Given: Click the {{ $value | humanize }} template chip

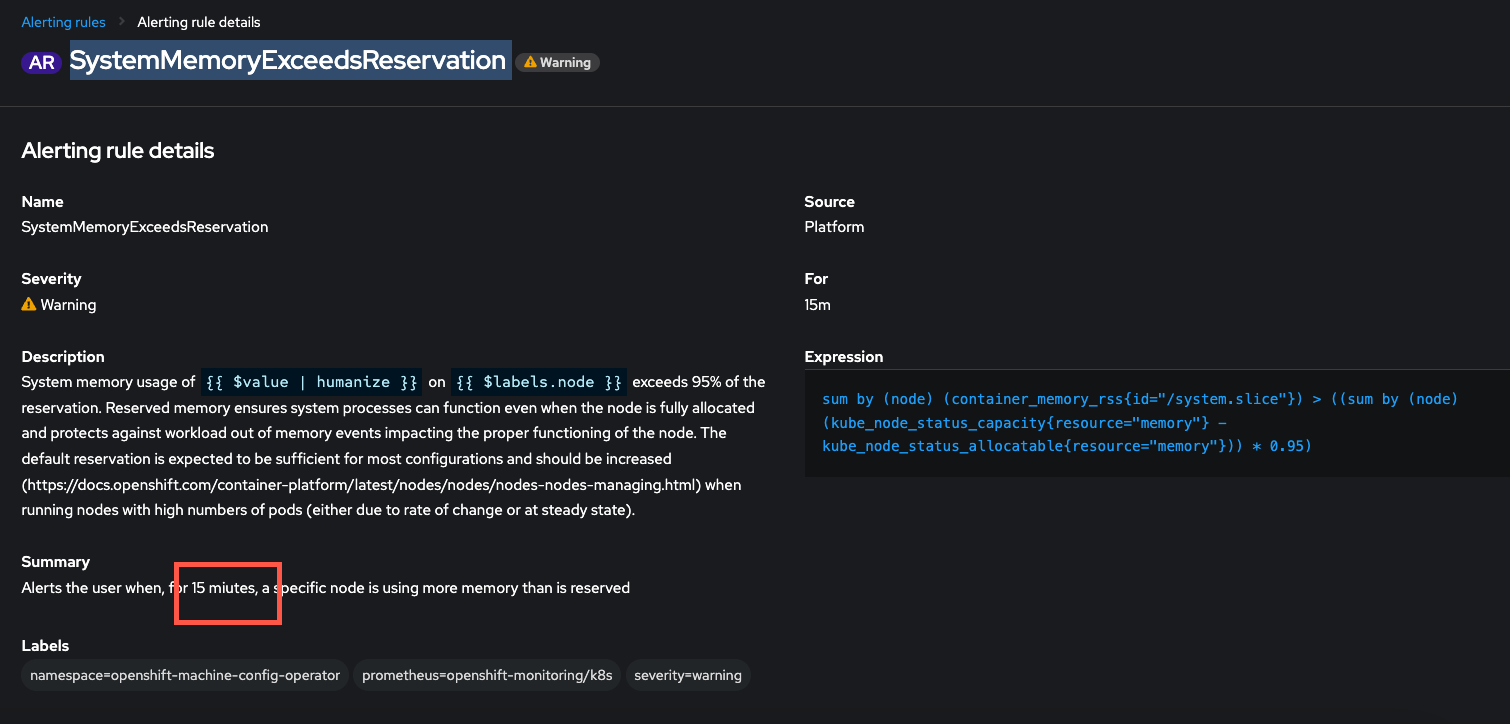Looking at the screenshot, I should click(x=311, y=381).
